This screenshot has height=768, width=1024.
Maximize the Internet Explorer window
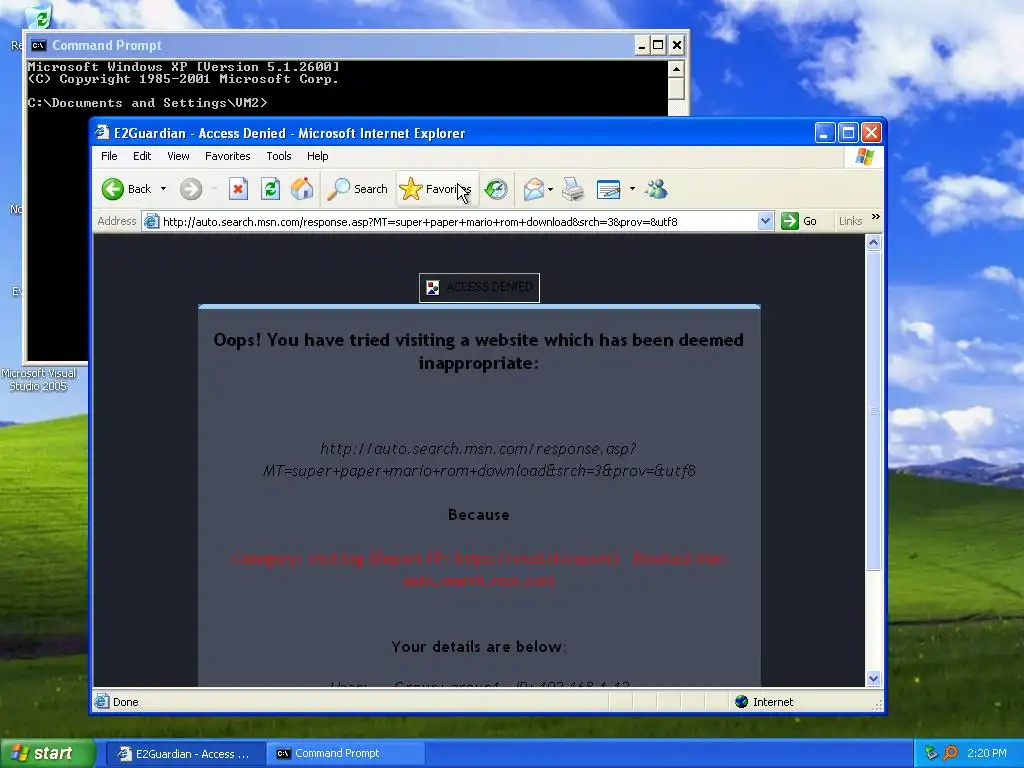pos(848,133)
